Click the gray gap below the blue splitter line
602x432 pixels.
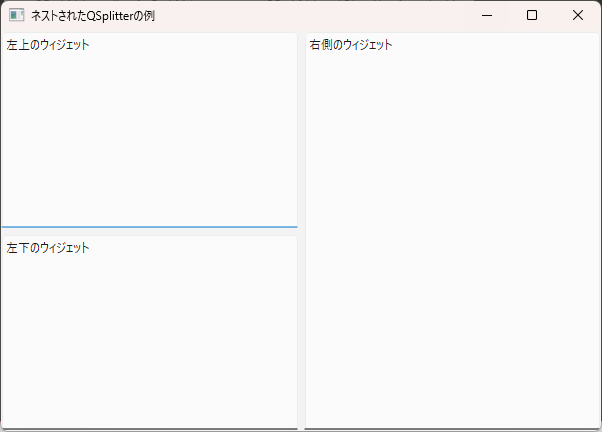[149, 232]
